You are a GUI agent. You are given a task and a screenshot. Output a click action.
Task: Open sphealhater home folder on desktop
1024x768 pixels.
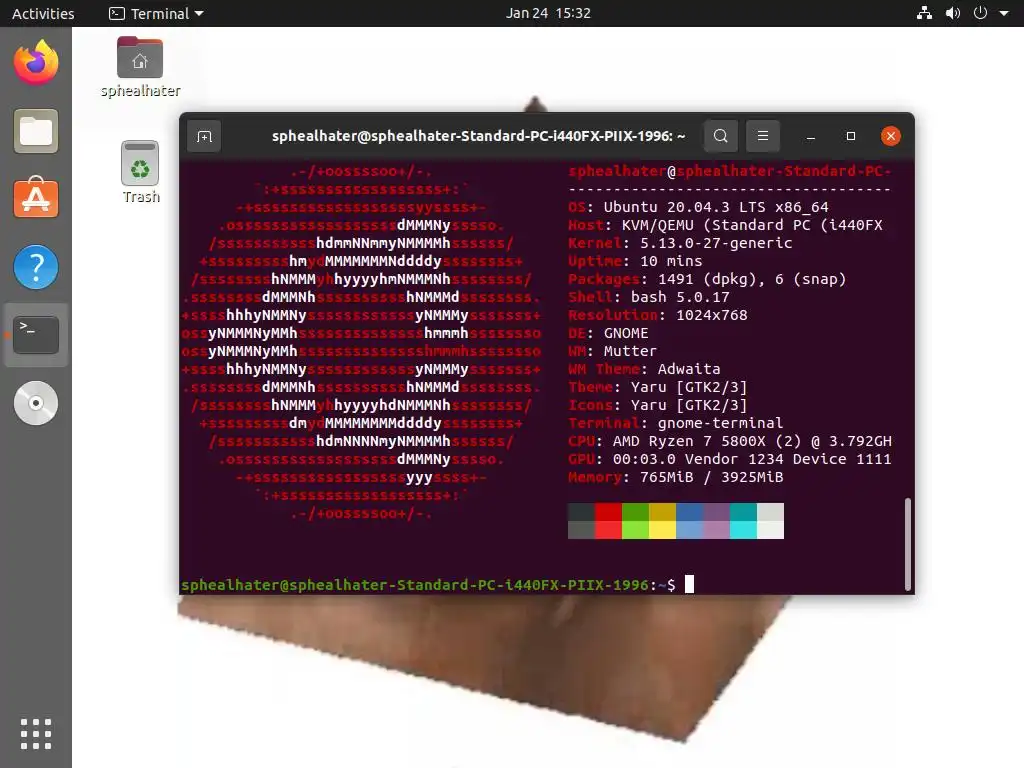[x=140, y=67]
